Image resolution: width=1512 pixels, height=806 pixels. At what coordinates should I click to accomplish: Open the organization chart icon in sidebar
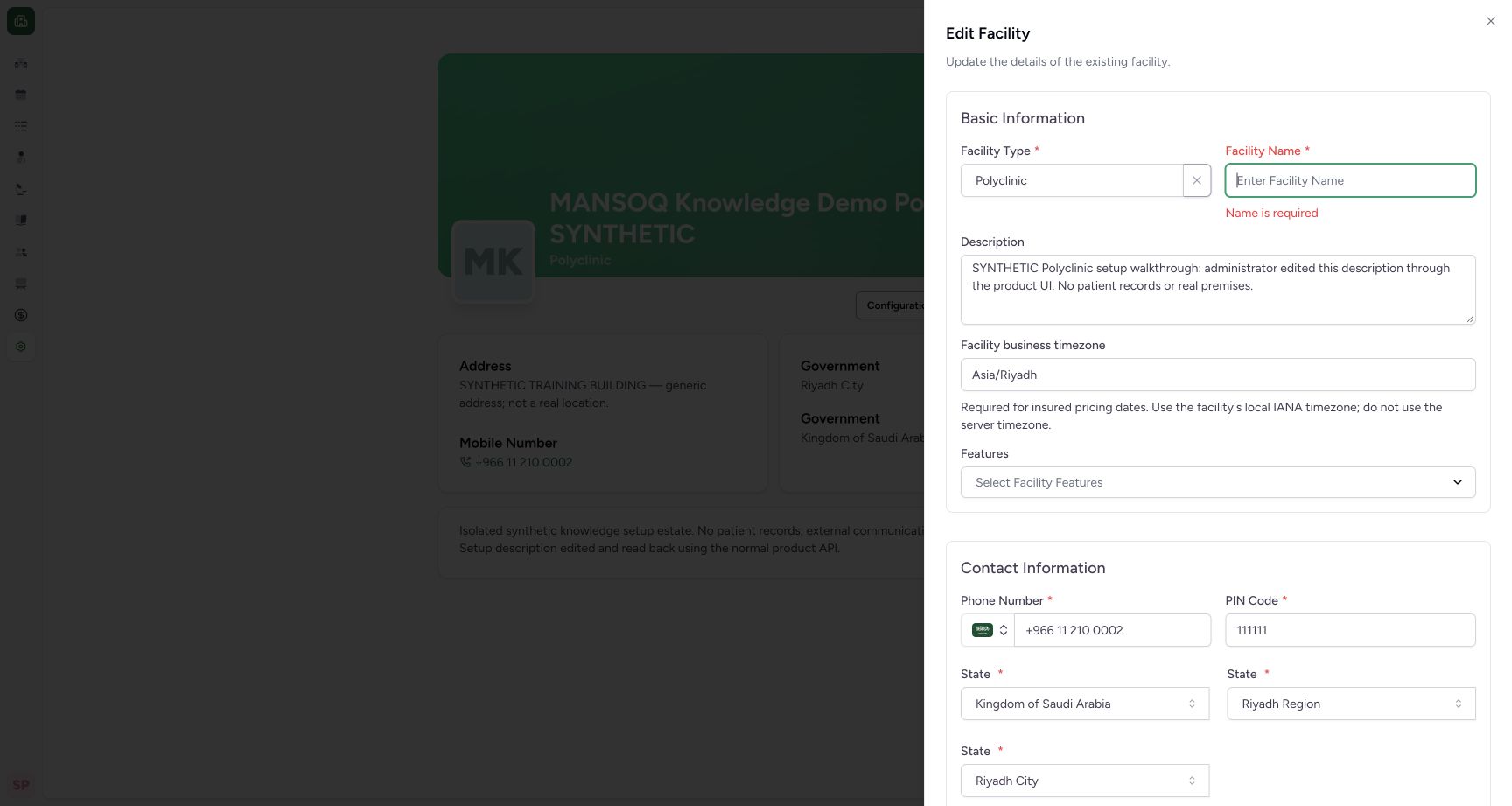[21, 63]
